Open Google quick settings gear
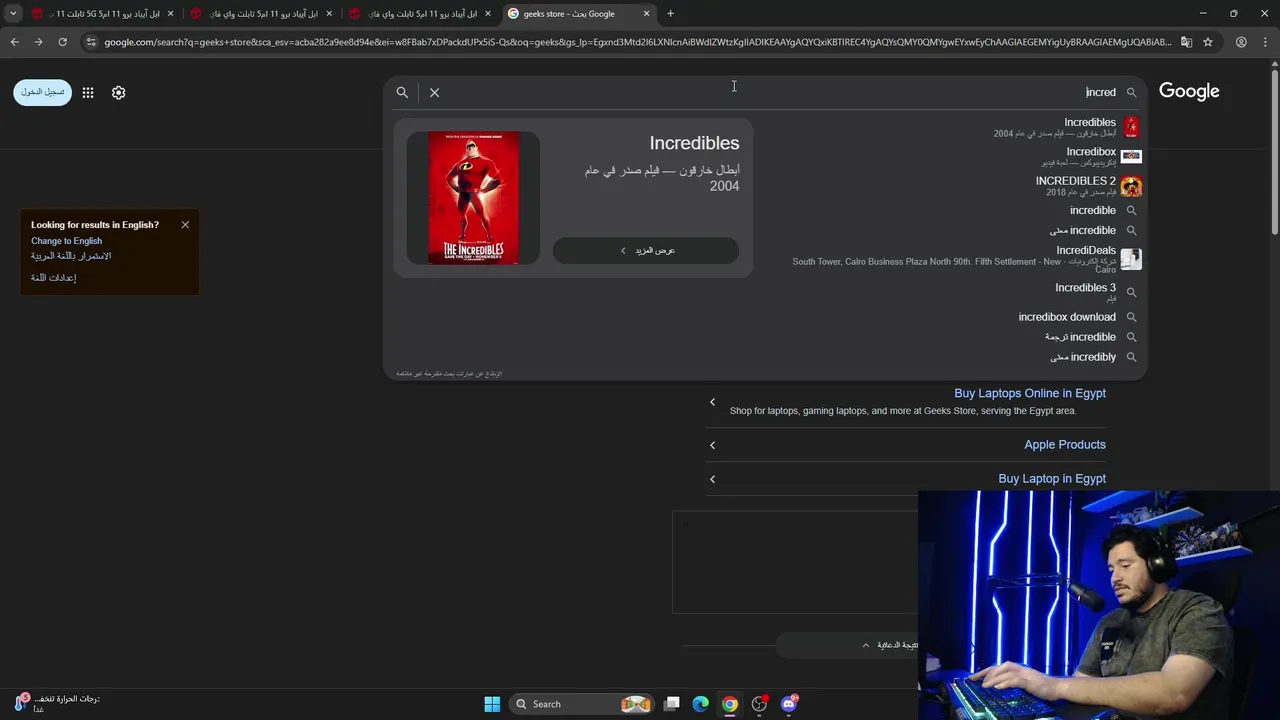This screenshot has height=720, width=1280. click(x=118, y=92)
